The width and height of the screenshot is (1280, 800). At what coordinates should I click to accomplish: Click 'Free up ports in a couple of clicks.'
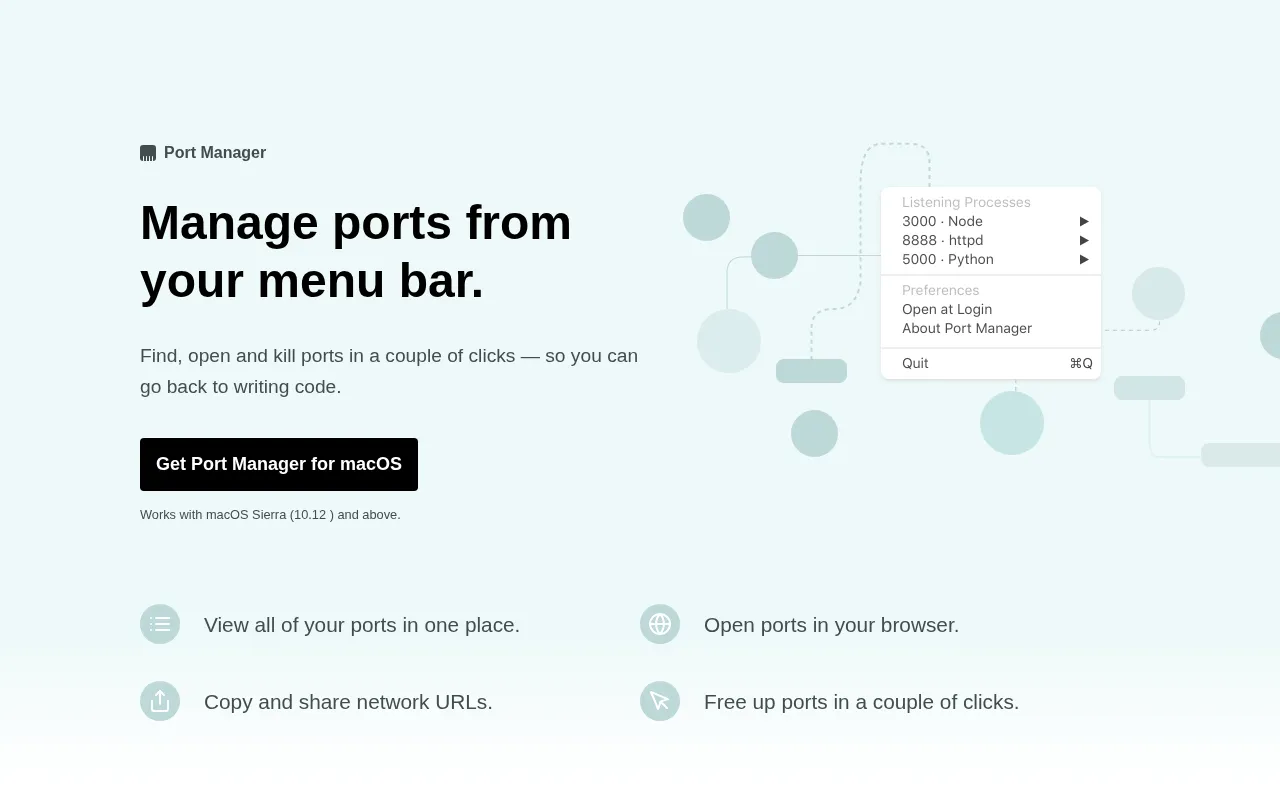[861, 702]
